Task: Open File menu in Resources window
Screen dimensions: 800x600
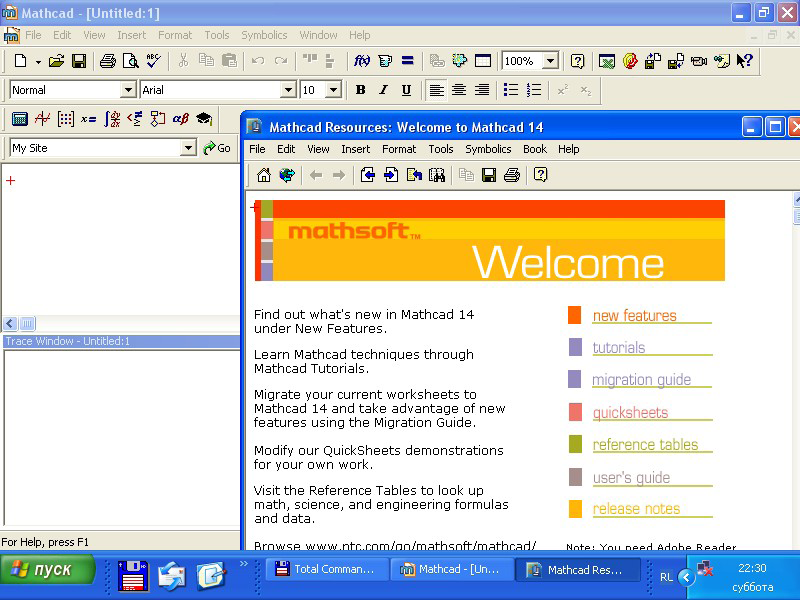Action: point(257,149)
